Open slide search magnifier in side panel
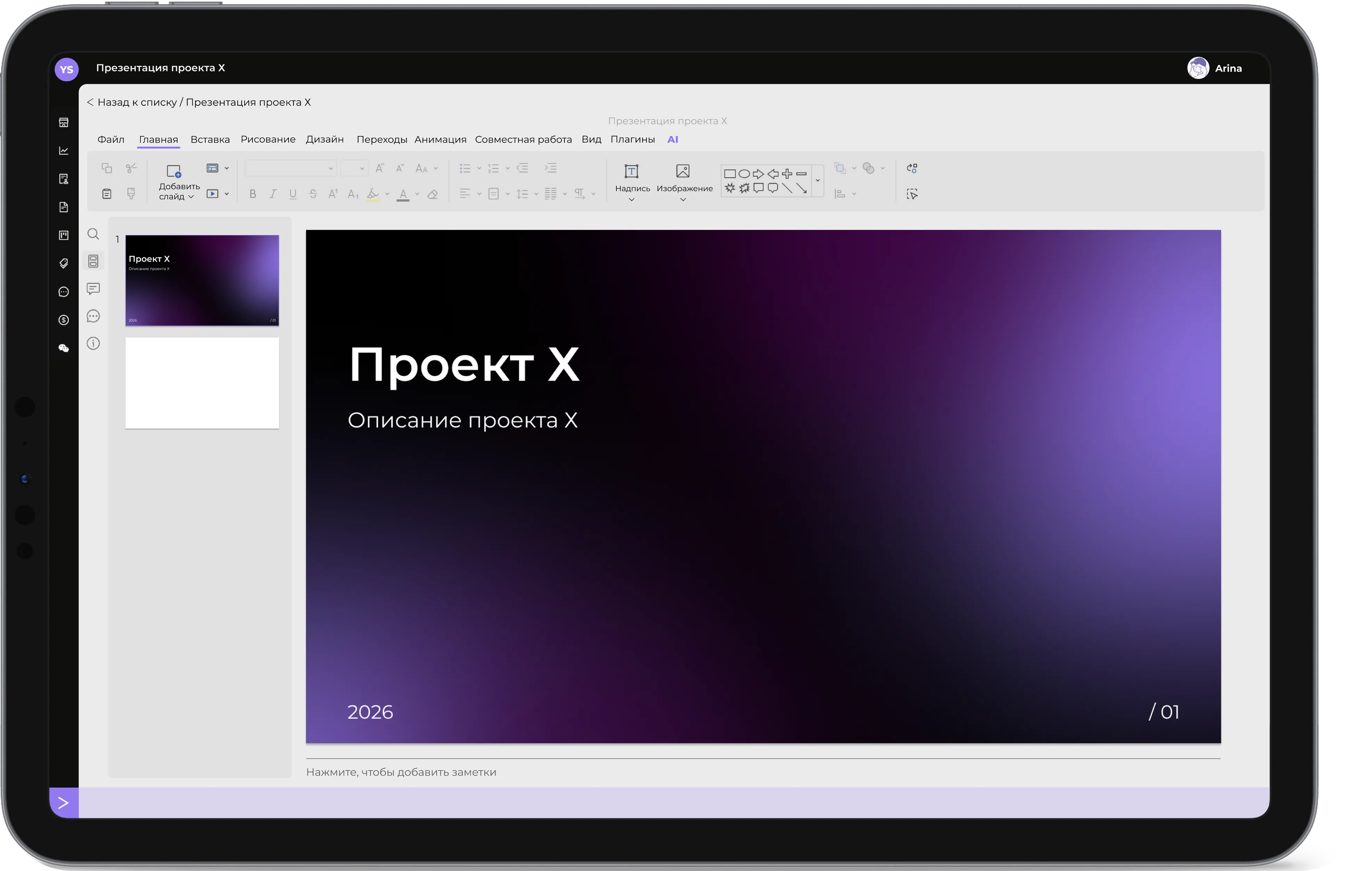Viewport: 1372px width, 871px height. 94,234
